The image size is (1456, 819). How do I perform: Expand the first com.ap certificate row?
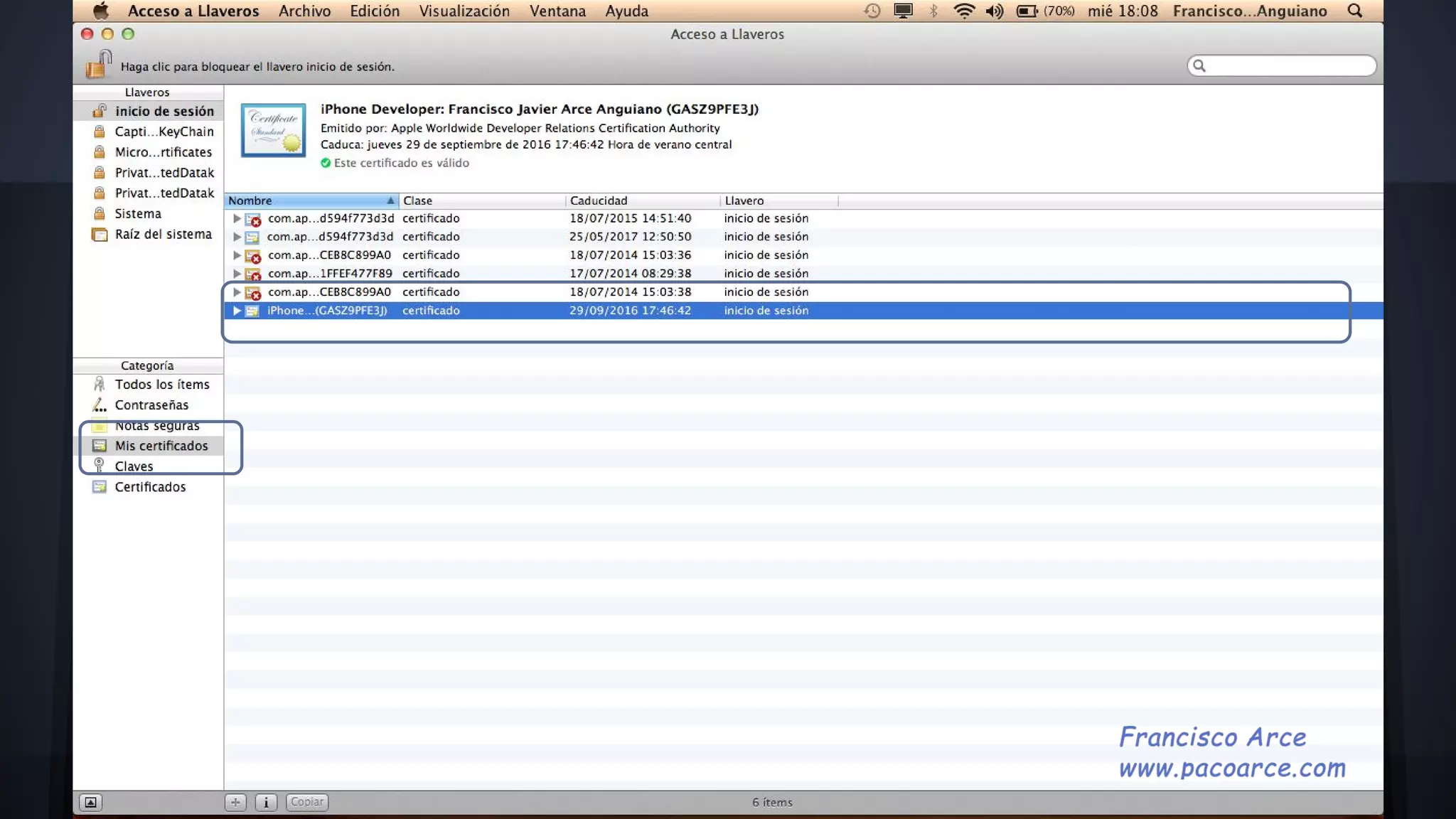pyautogui.click(x=237, y=218)
